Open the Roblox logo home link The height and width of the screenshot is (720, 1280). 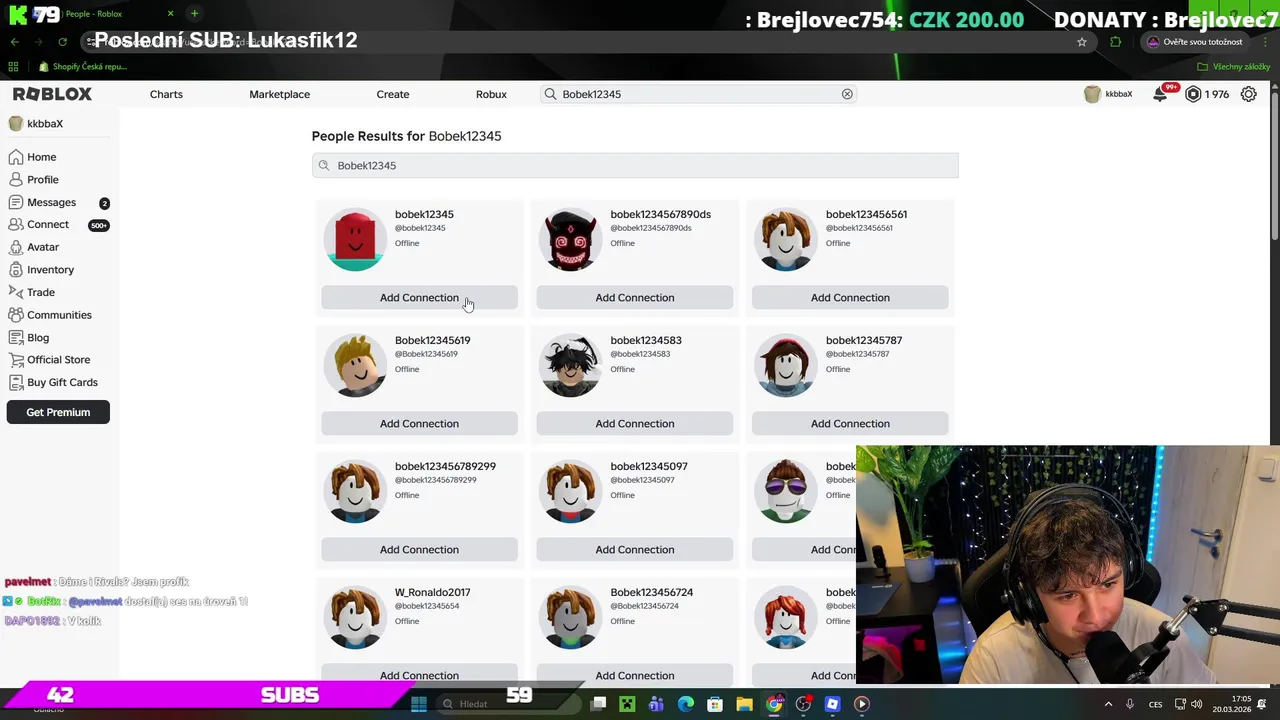click(52, 94)
